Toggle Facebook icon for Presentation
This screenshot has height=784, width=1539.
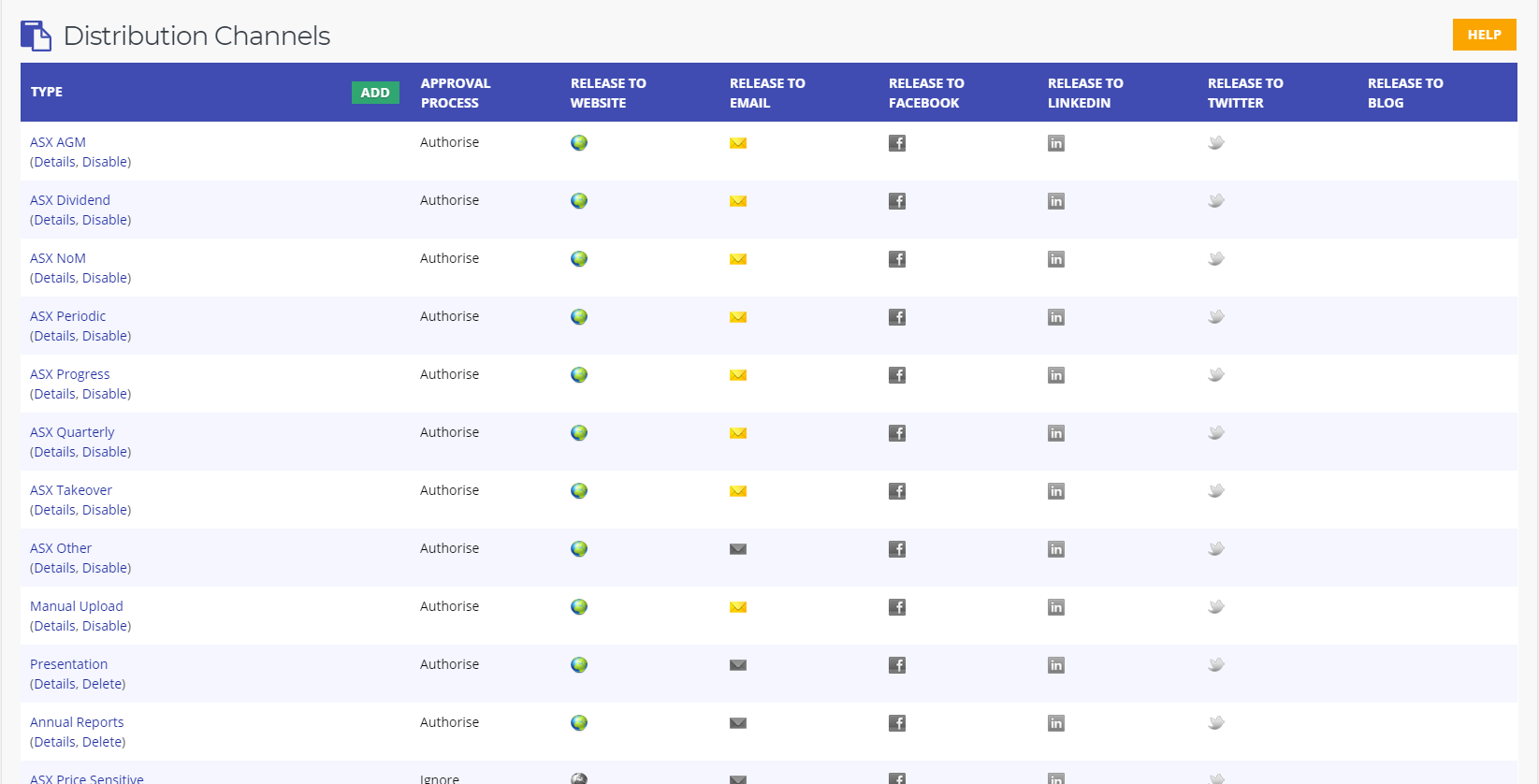897,665
